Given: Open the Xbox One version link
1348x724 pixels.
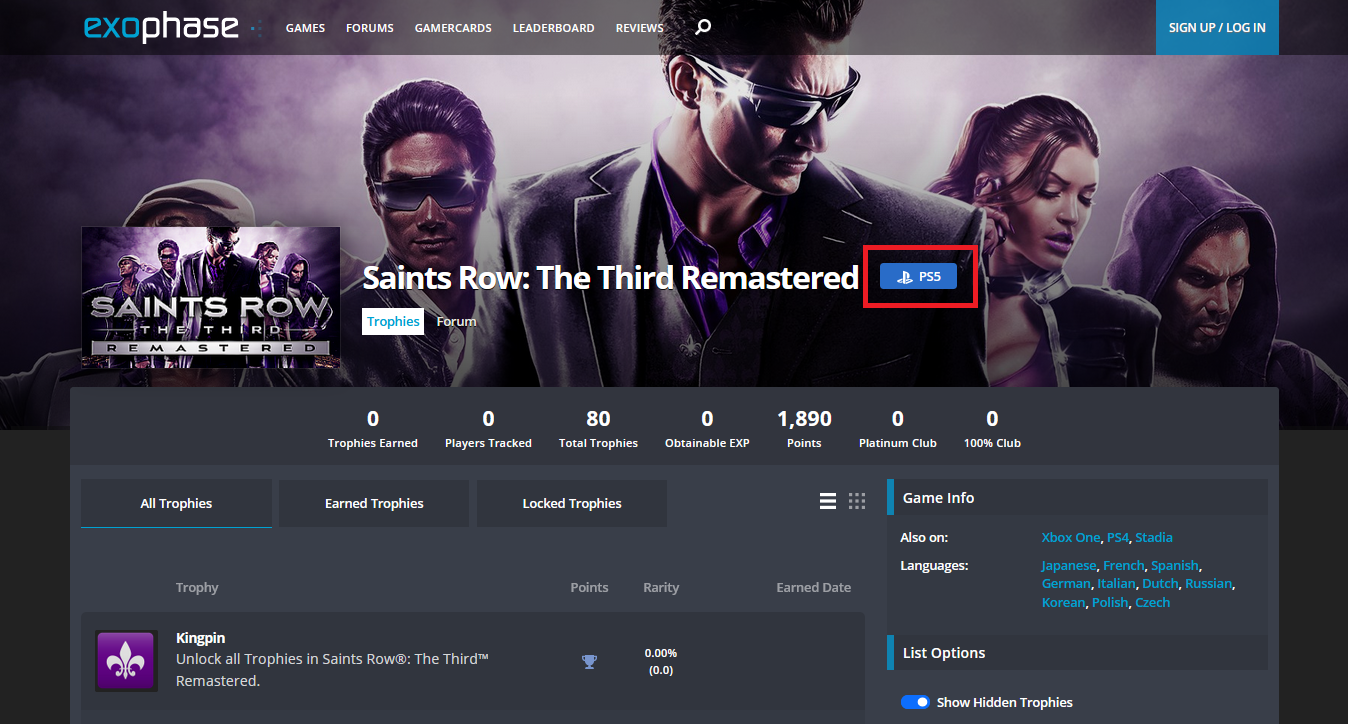Looking at the screenshot, I should coord(1070,537).
